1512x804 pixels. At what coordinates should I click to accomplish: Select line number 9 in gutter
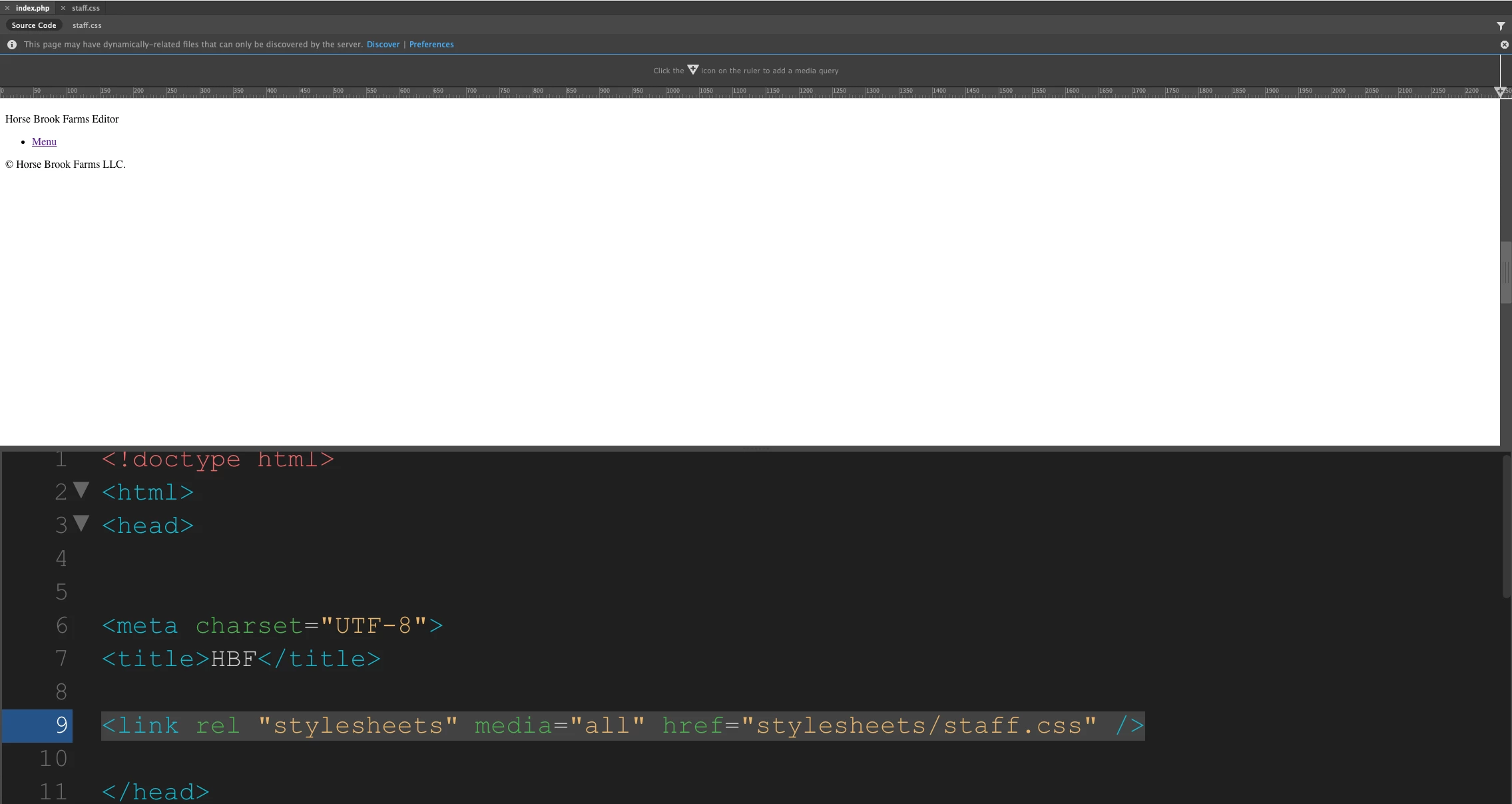pos(61,725)
